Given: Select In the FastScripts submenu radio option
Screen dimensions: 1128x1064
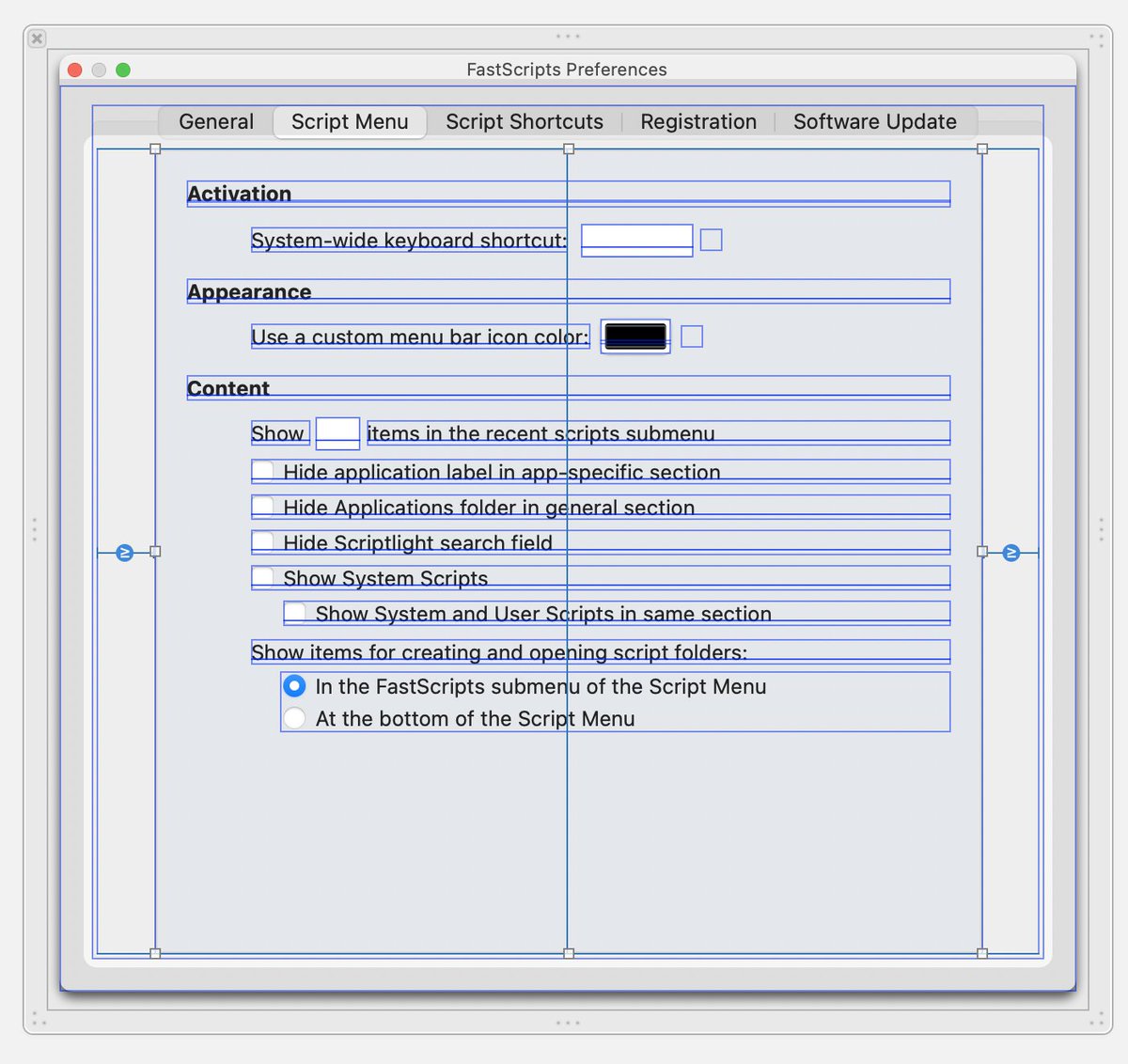Looking at the screenshot, I should pyautogui.click(x=294, y=686).
